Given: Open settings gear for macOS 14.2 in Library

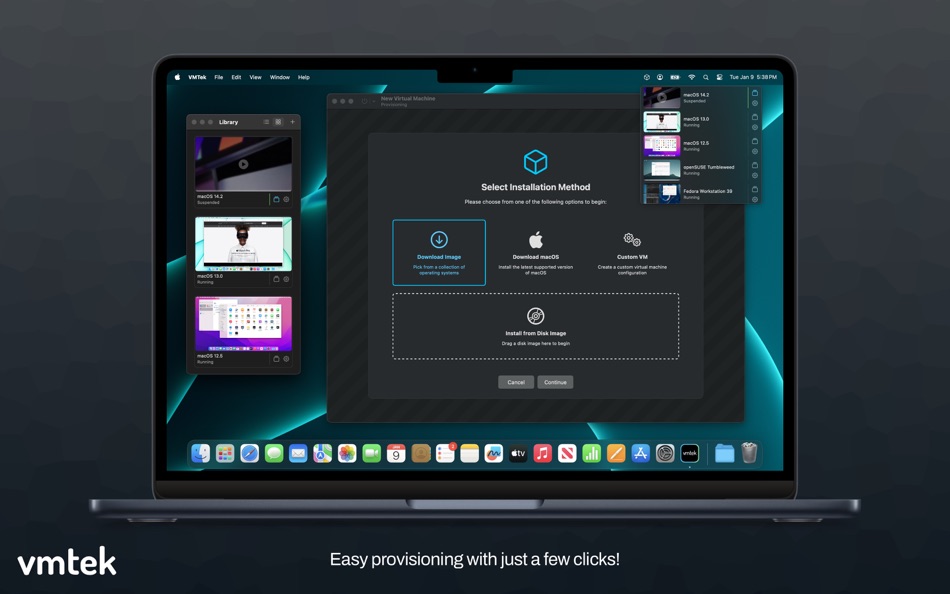Looking at the screenshot, I should [x=287, y=199].
